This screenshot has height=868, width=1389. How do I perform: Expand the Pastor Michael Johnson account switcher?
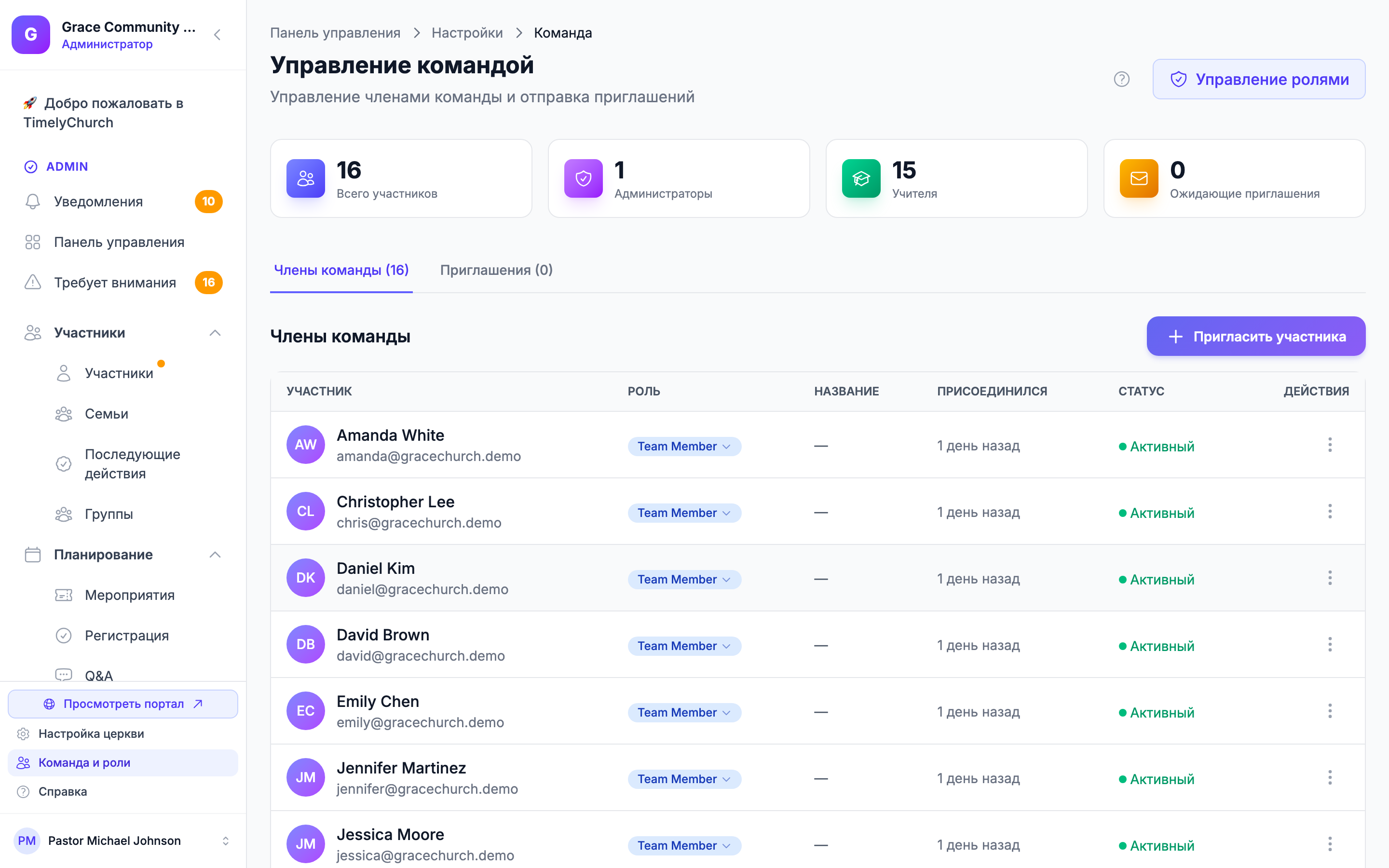[226, 841]
